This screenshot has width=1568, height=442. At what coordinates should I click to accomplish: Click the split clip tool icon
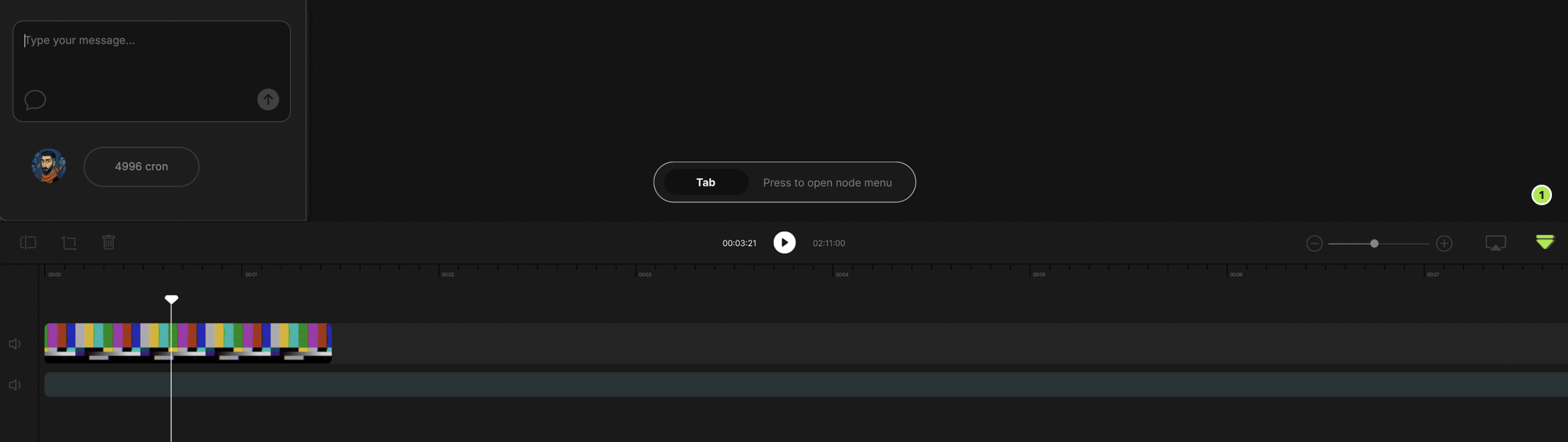(28, 243)
